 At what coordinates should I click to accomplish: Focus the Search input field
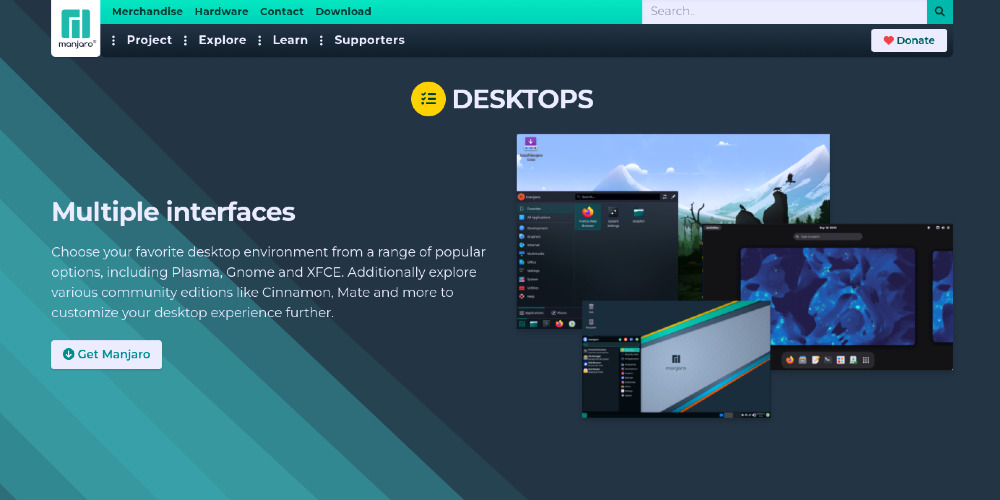pos(784,11)
